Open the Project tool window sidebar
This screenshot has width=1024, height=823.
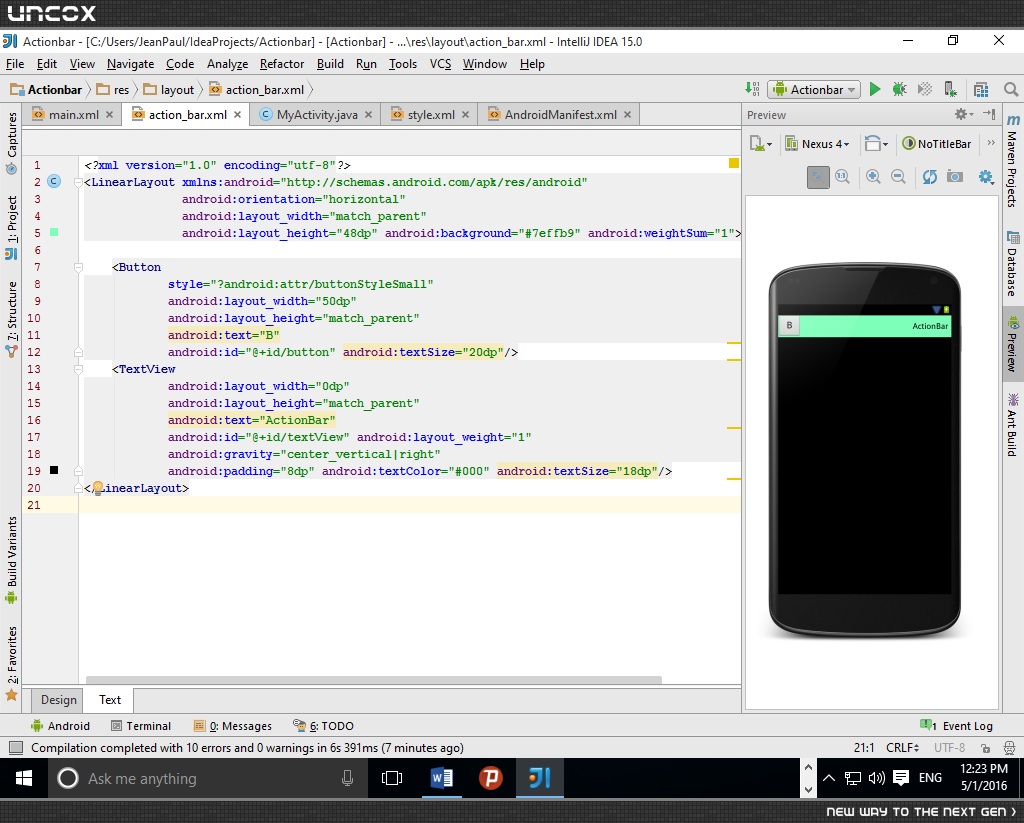[12, 227]
